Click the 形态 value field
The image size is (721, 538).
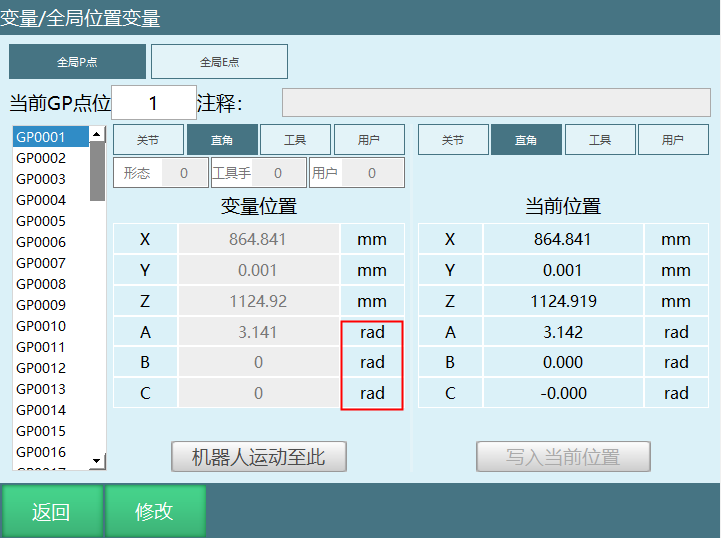point(184,173)
